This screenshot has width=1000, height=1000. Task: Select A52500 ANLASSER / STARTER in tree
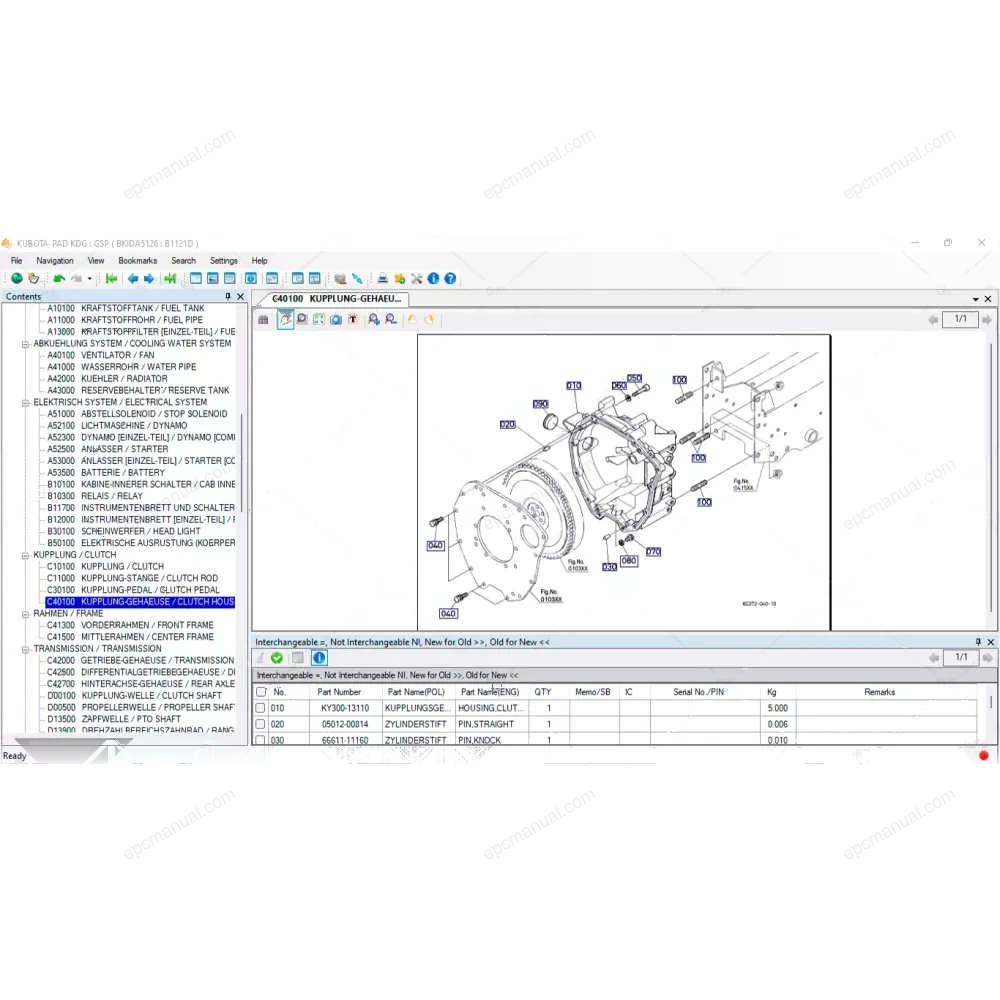(108, 449)
